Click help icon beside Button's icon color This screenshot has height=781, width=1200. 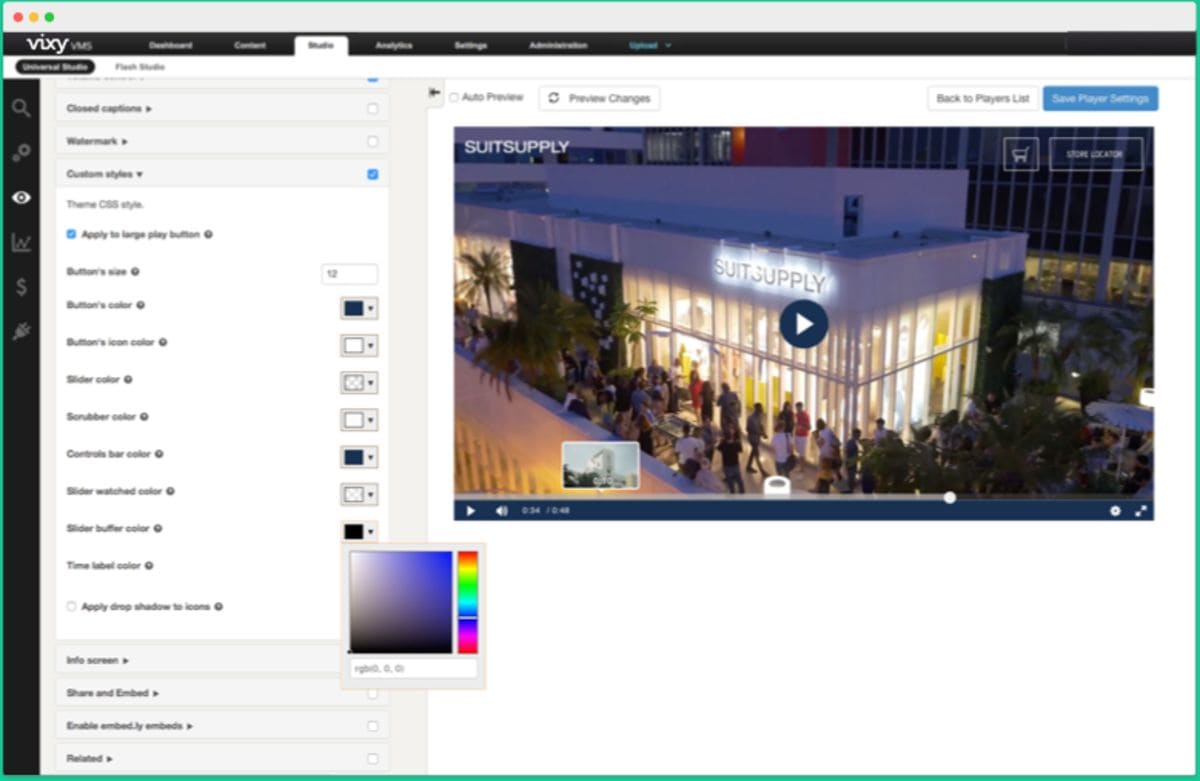[163, 342]
